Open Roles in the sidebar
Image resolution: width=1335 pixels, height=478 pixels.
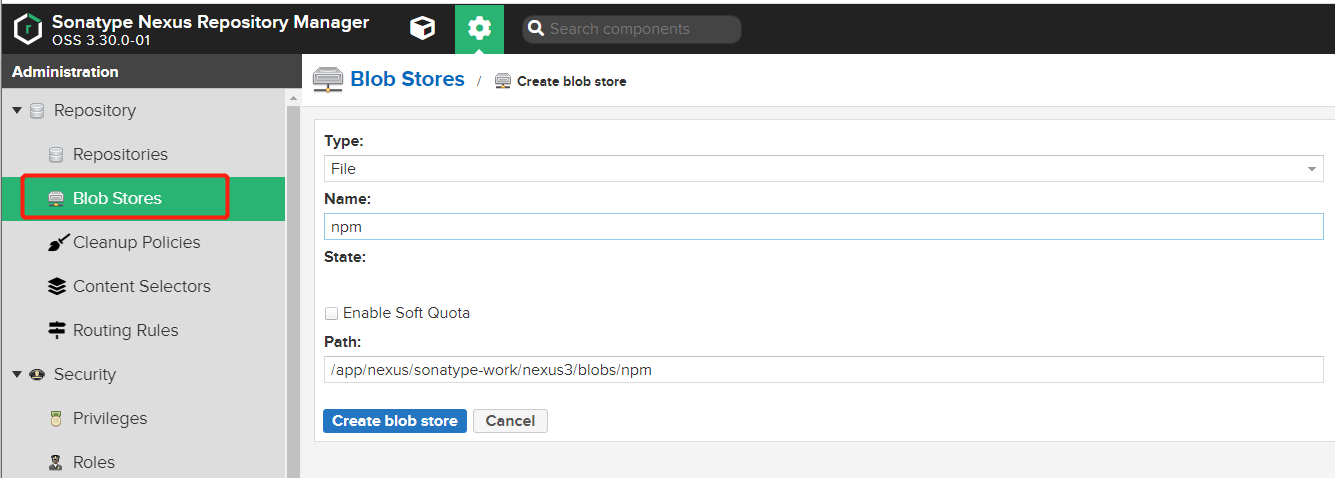tap(94, 462)
